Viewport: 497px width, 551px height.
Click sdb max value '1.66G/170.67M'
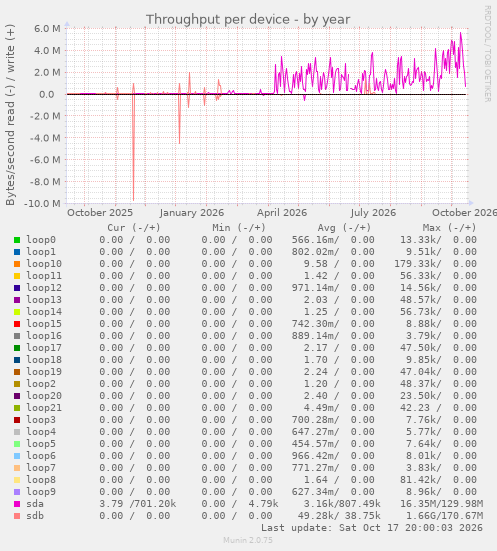pyautogui.click(x=444, y=516)
